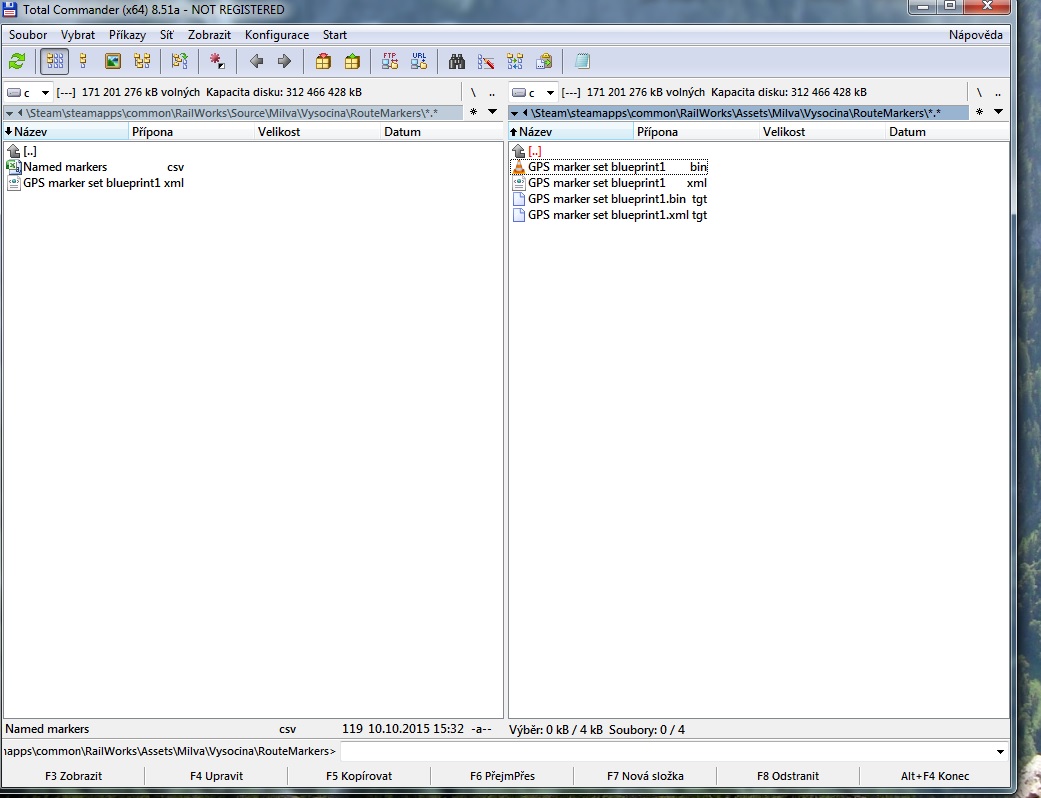Click the backslash root button of Source panel
This screenshot has height=798, width=1041.
pos(473,93)
